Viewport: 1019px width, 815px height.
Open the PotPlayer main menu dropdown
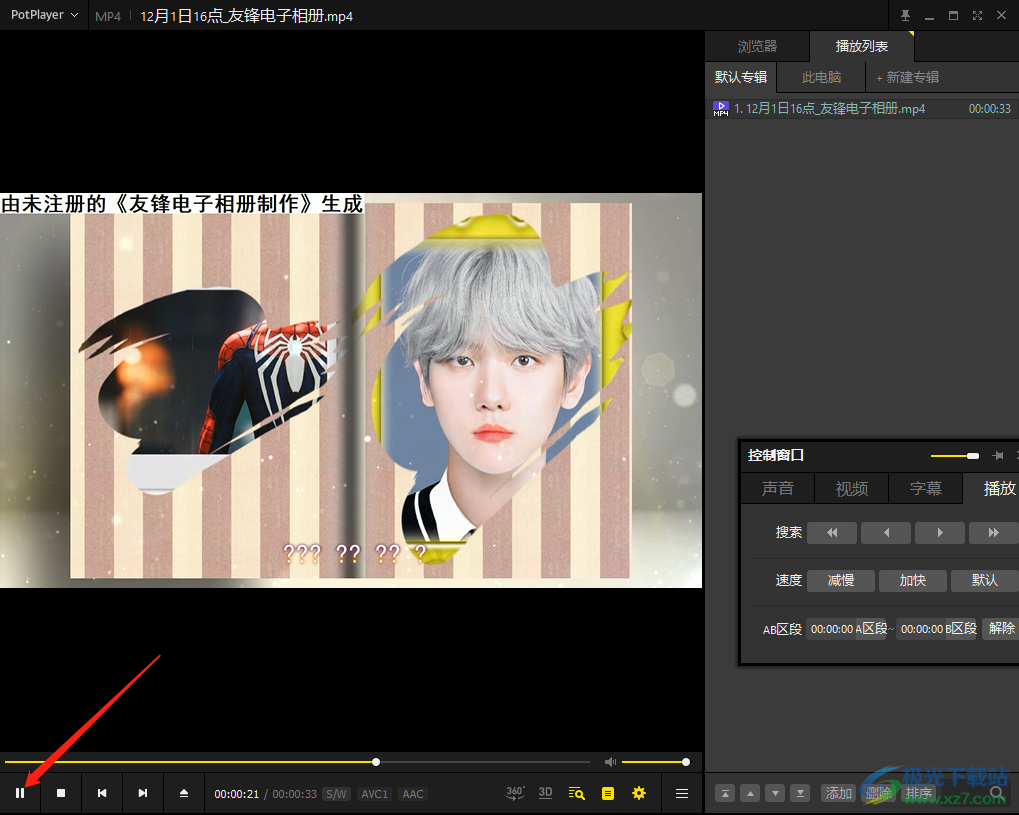(44, 15)
